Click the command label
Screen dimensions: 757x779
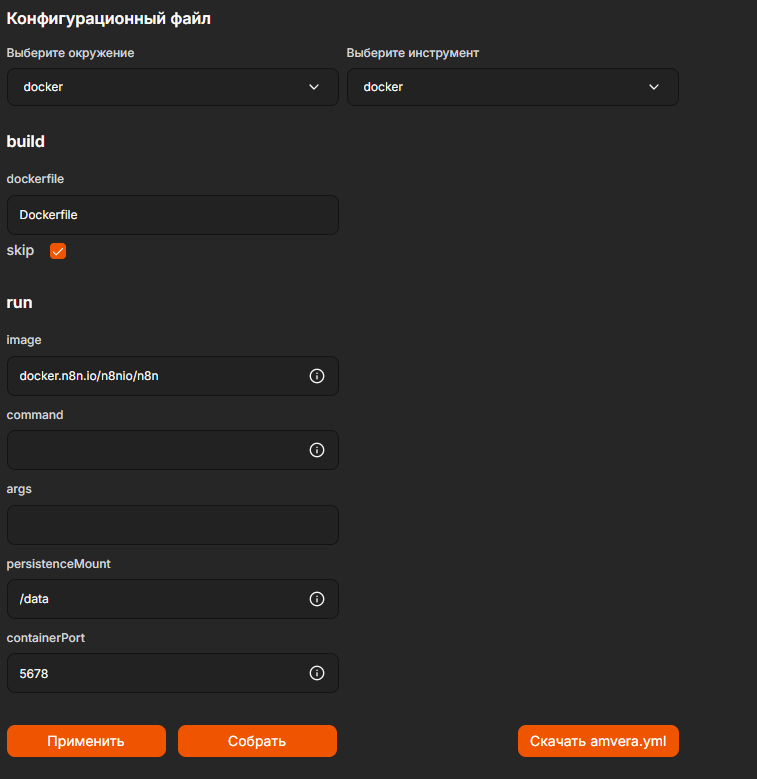tap(35, 415)
